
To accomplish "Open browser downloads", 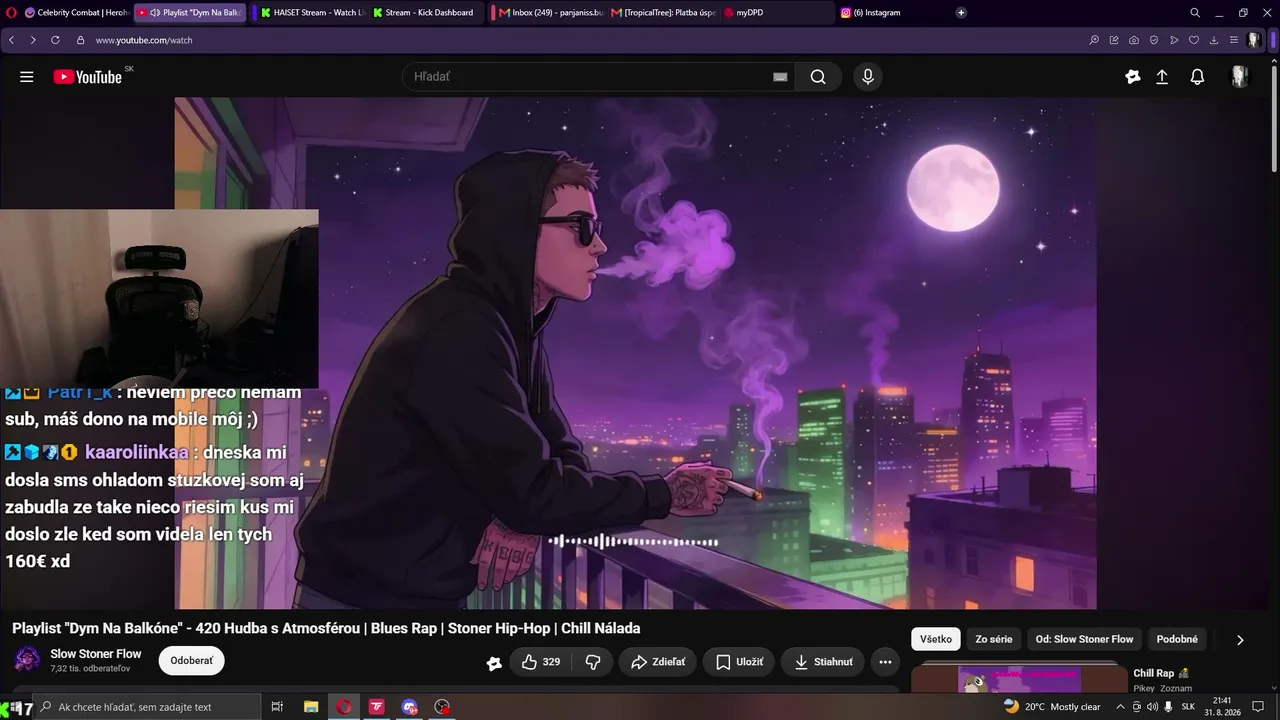I will click(1214, 40).
